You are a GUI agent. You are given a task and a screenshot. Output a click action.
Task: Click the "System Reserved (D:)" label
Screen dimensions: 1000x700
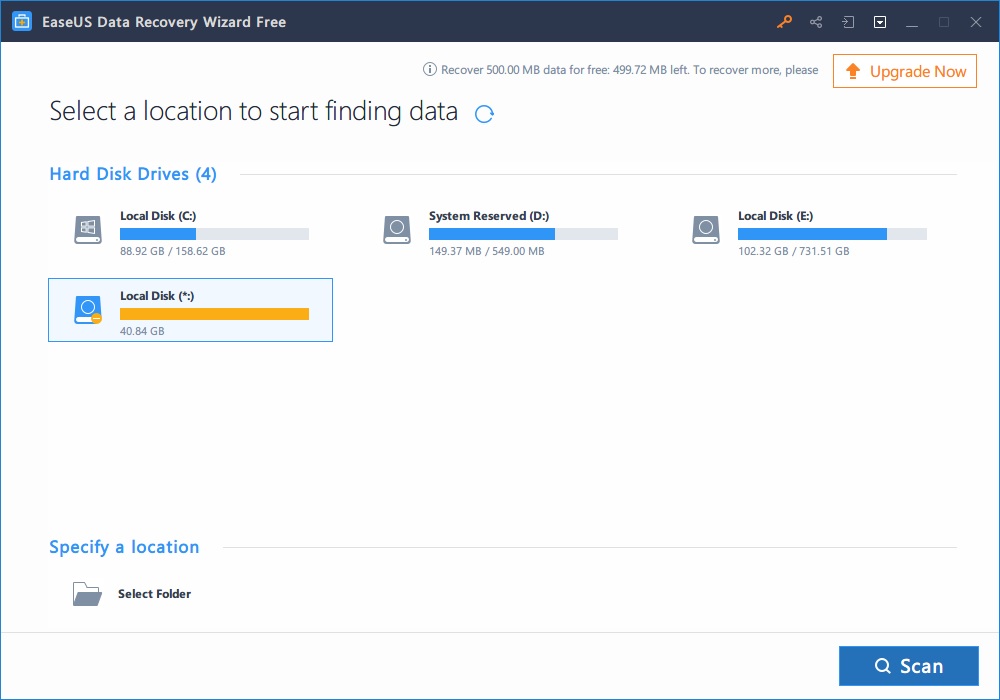pyautogui.click(x=489, y=216)
